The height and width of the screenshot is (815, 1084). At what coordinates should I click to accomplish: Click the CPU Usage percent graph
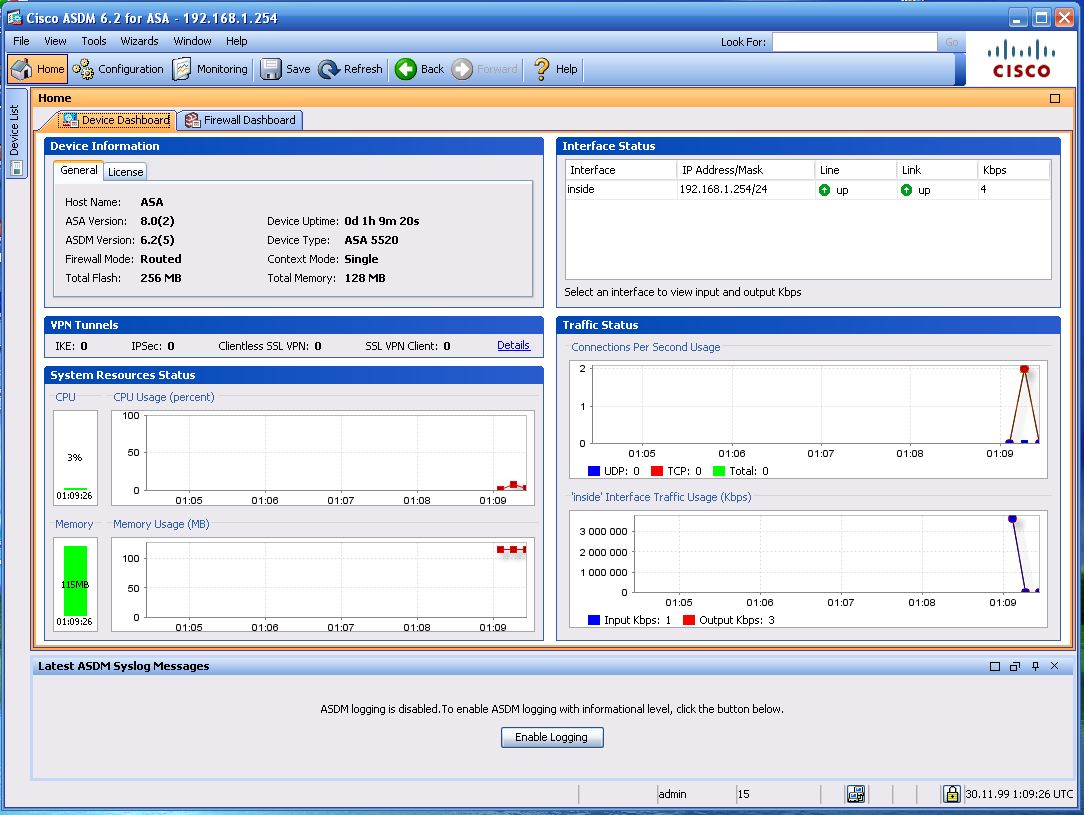pyautogui.click(x=323, y=458)
